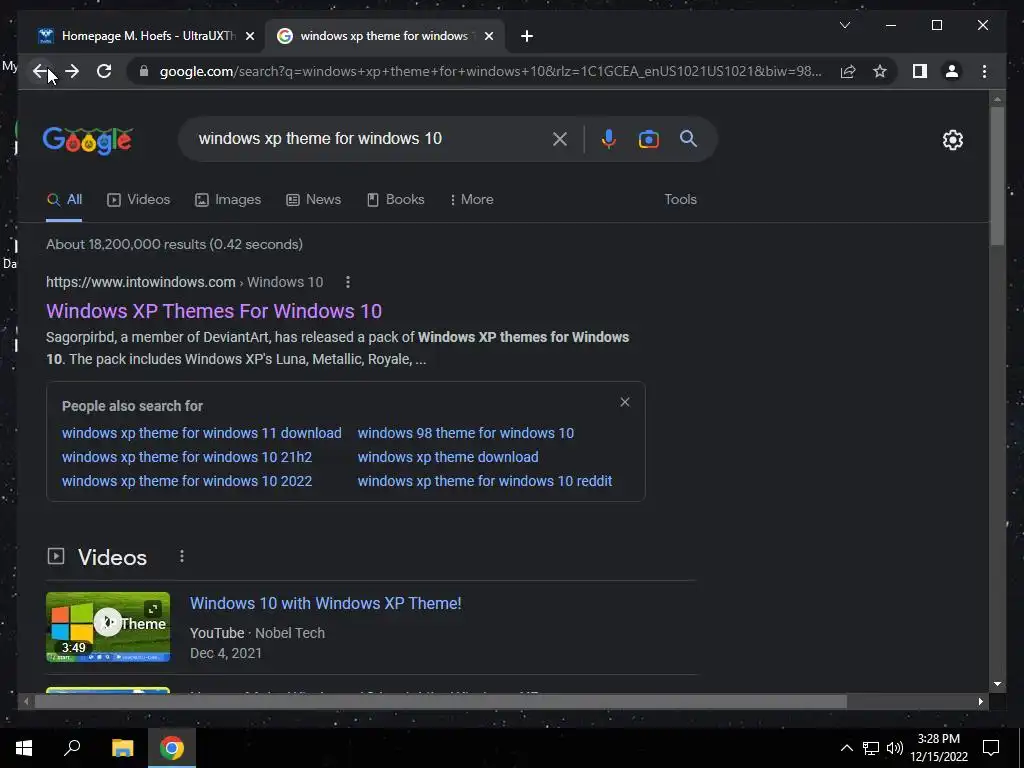Open the Chrome profile menu
Screen dimensions: 1024x768
[952, 71]
